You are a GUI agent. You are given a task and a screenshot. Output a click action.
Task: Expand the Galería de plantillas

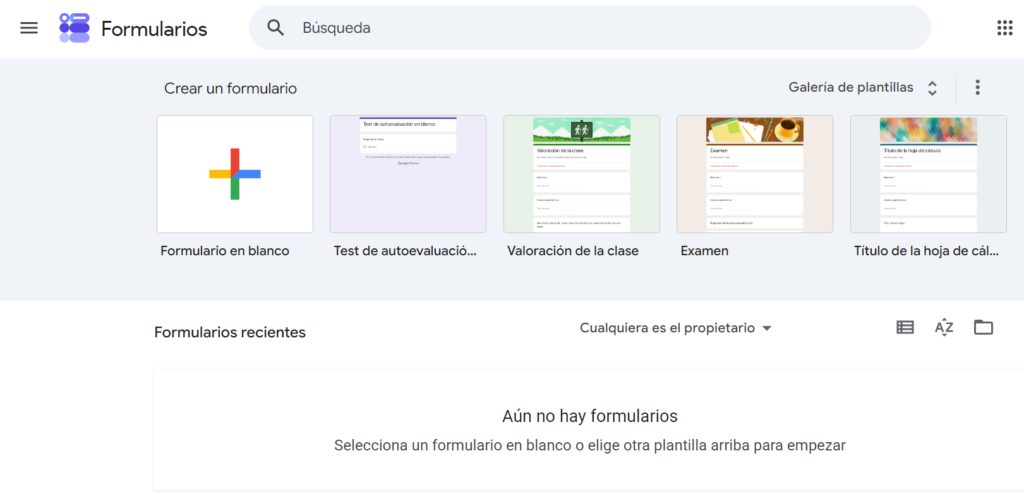(863, 88)
